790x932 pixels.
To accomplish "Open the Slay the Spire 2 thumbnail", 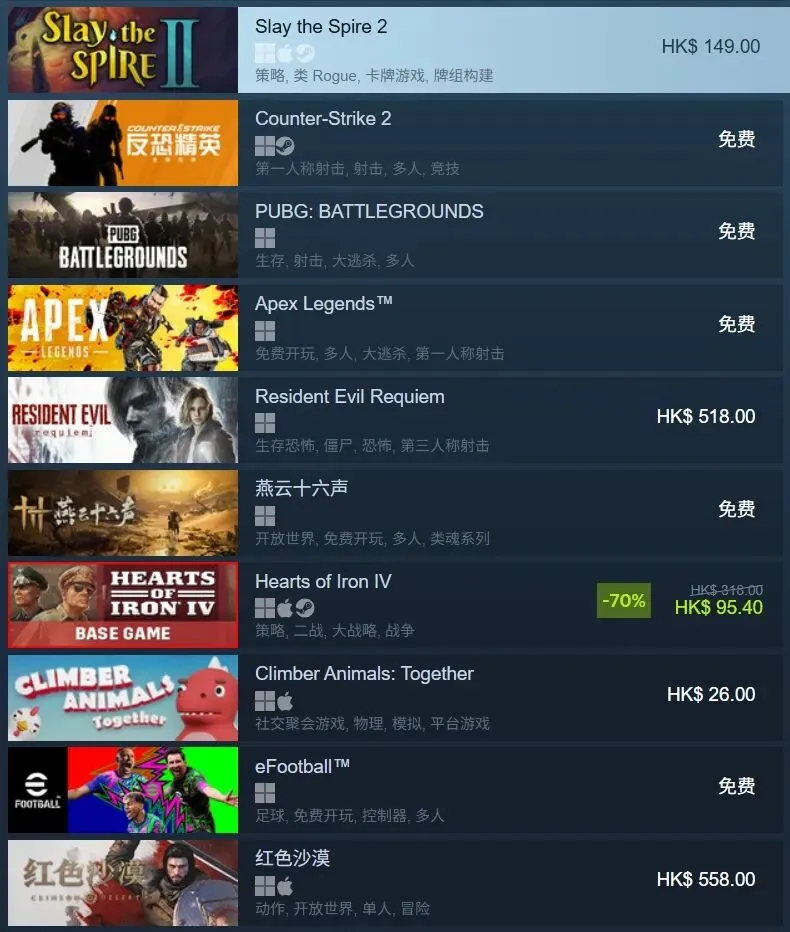I will (x=122, y=50).
